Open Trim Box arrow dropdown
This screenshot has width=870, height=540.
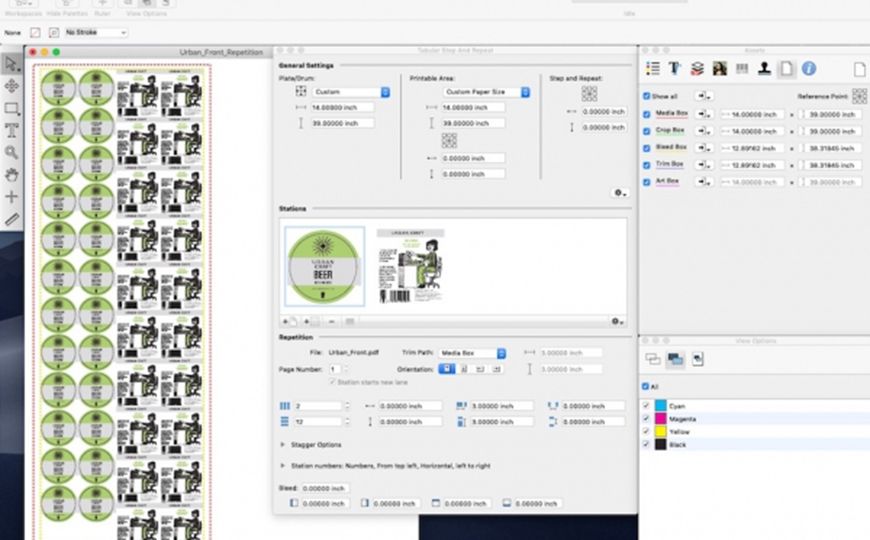[704, 165]
